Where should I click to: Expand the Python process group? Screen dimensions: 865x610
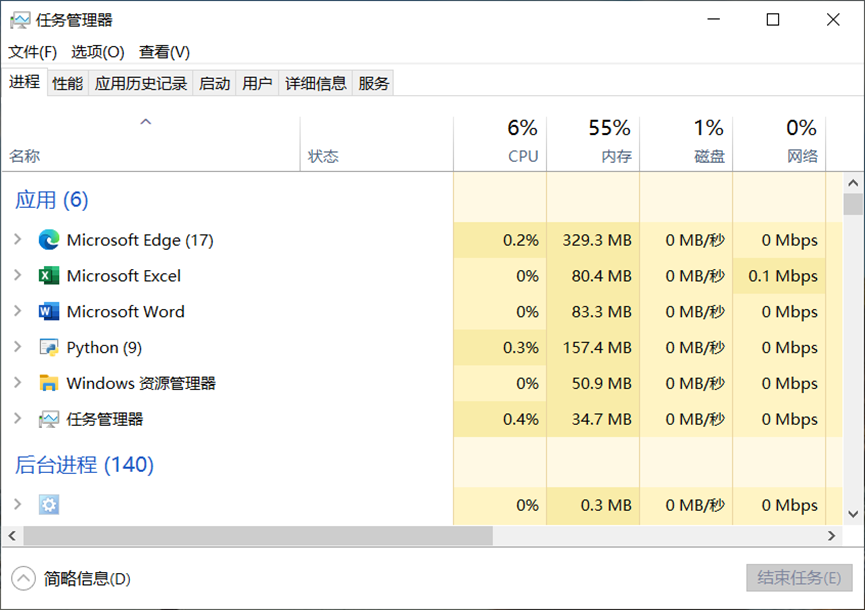coord(17,347)
